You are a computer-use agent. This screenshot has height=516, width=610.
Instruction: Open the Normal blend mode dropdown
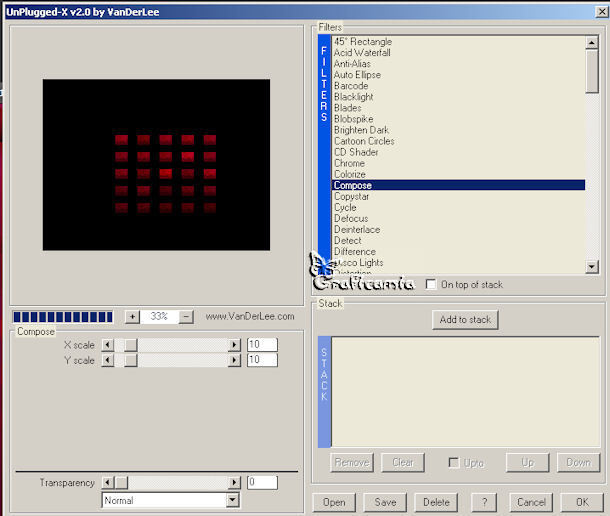(x=233, y=500)
